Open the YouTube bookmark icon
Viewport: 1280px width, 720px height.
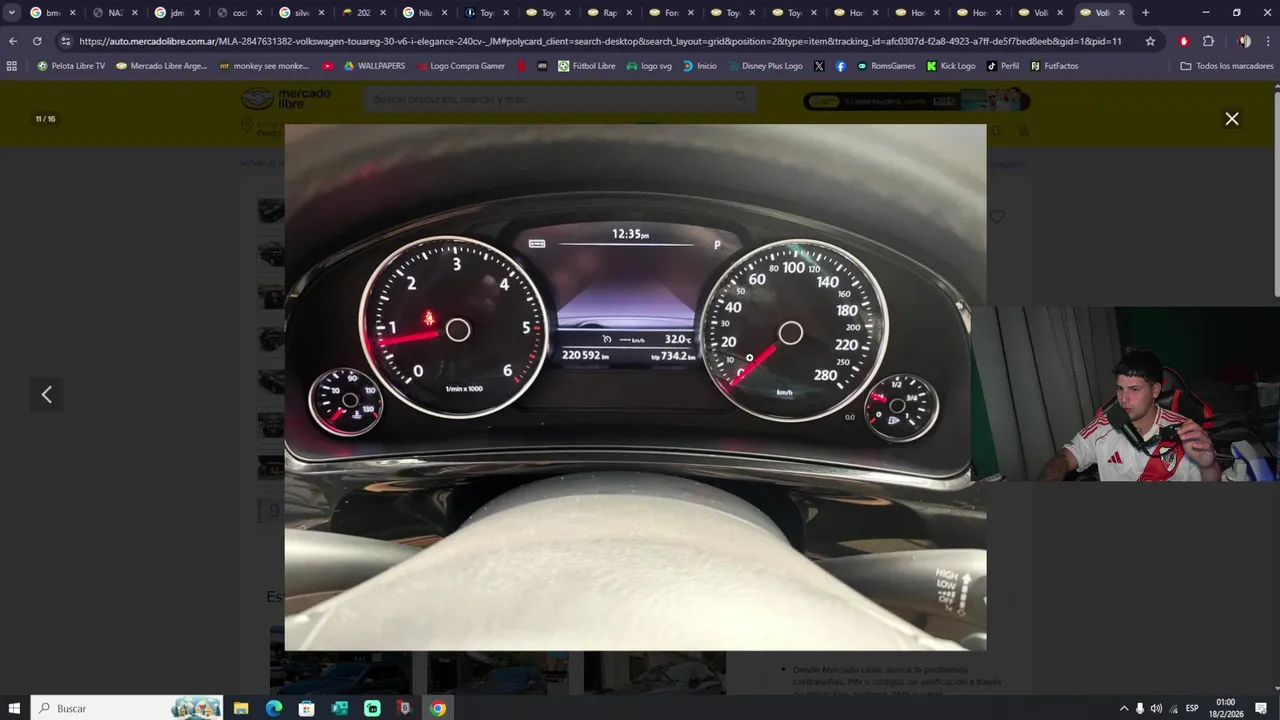click(328, 66)
